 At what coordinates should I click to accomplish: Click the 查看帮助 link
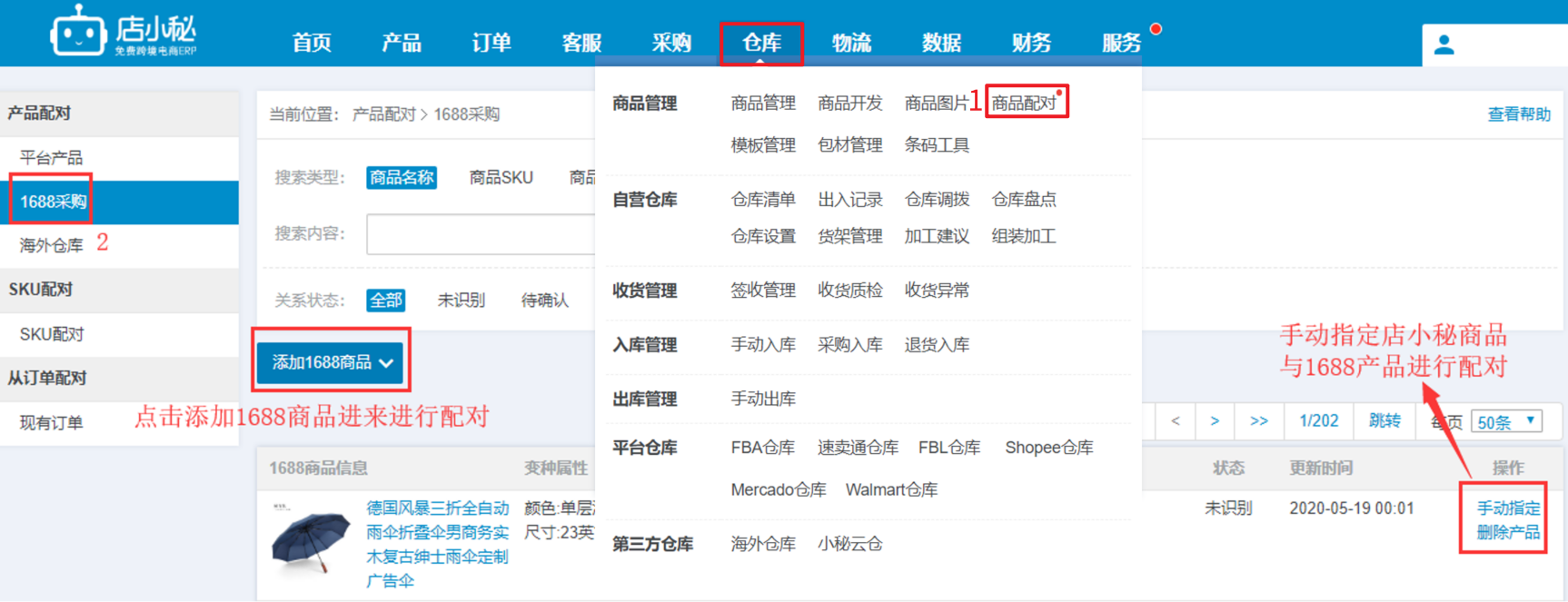pos(1518,114)
